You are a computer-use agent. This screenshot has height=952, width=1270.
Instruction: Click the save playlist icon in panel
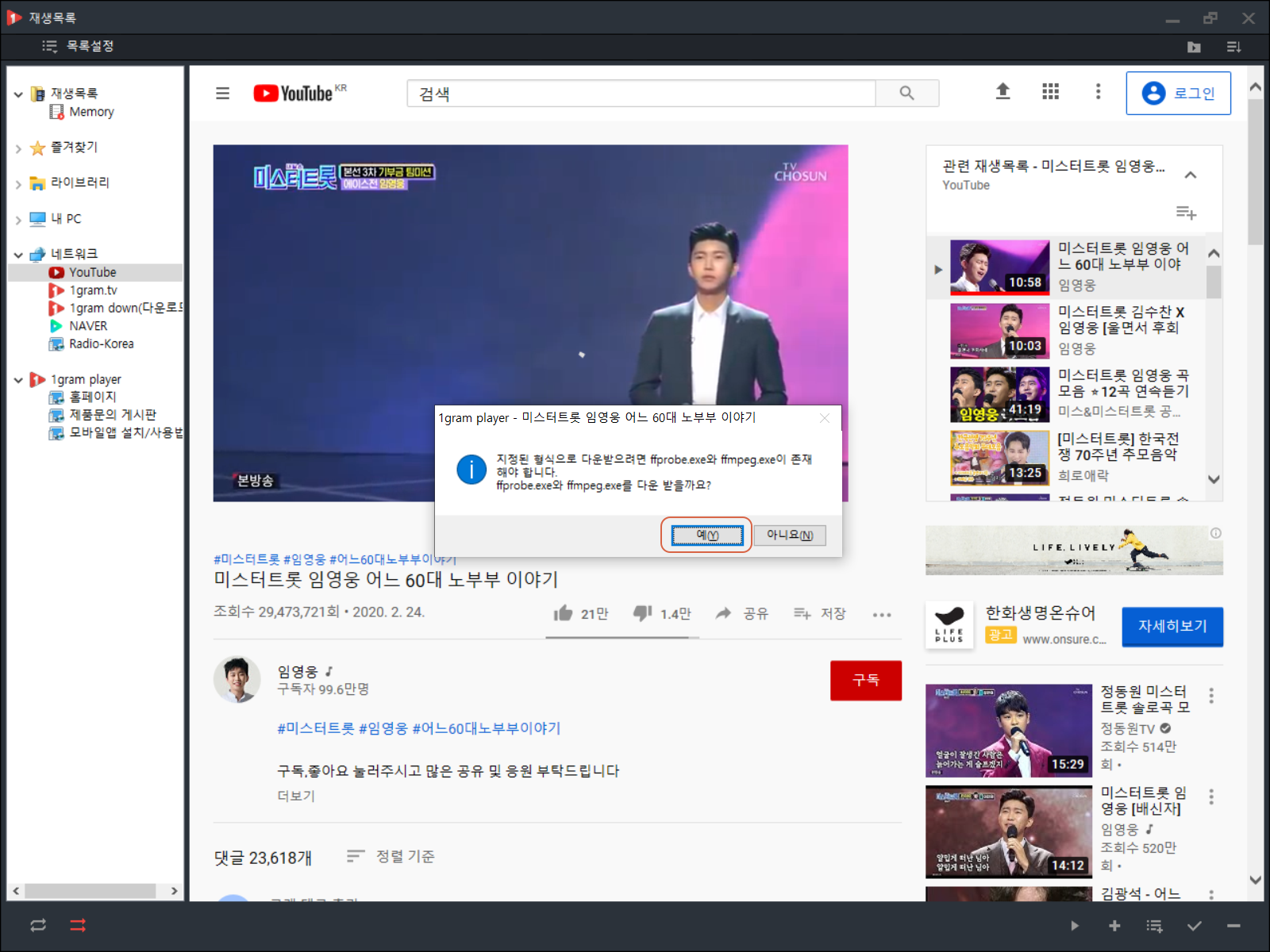pyautogui.click(x=1186, y=213)
